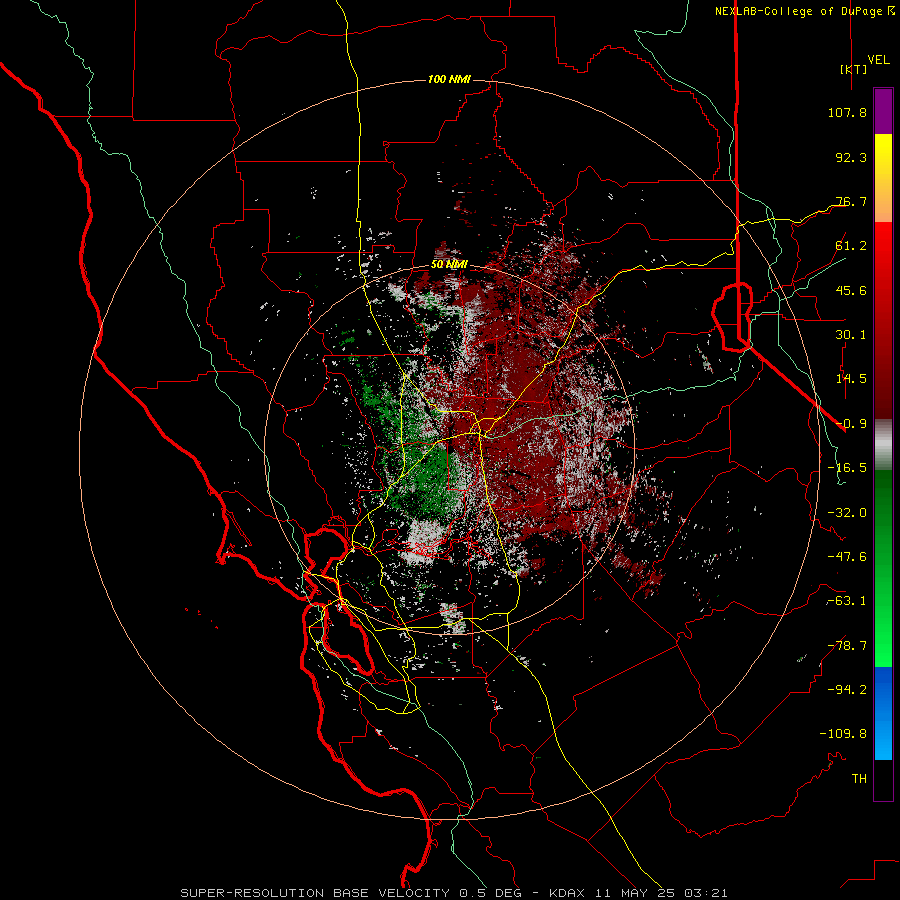Click the 14.5 velocity scale value
The image size is (900, 900).
coord(851,379)
